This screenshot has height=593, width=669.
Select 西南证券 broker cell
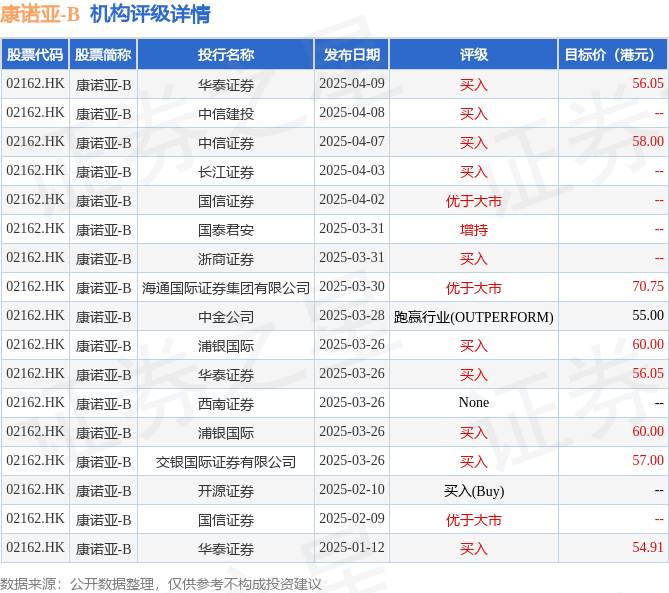point(226,404)
